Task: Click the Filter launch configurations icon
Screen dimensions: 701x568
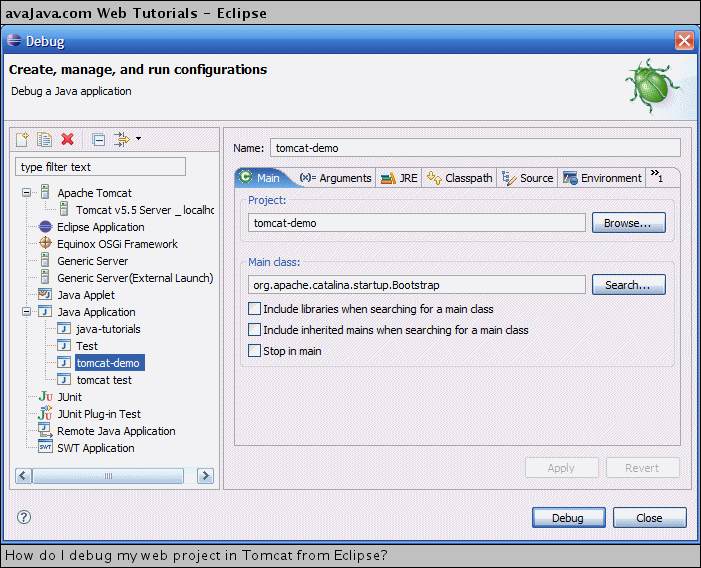Action: point(121,139)
